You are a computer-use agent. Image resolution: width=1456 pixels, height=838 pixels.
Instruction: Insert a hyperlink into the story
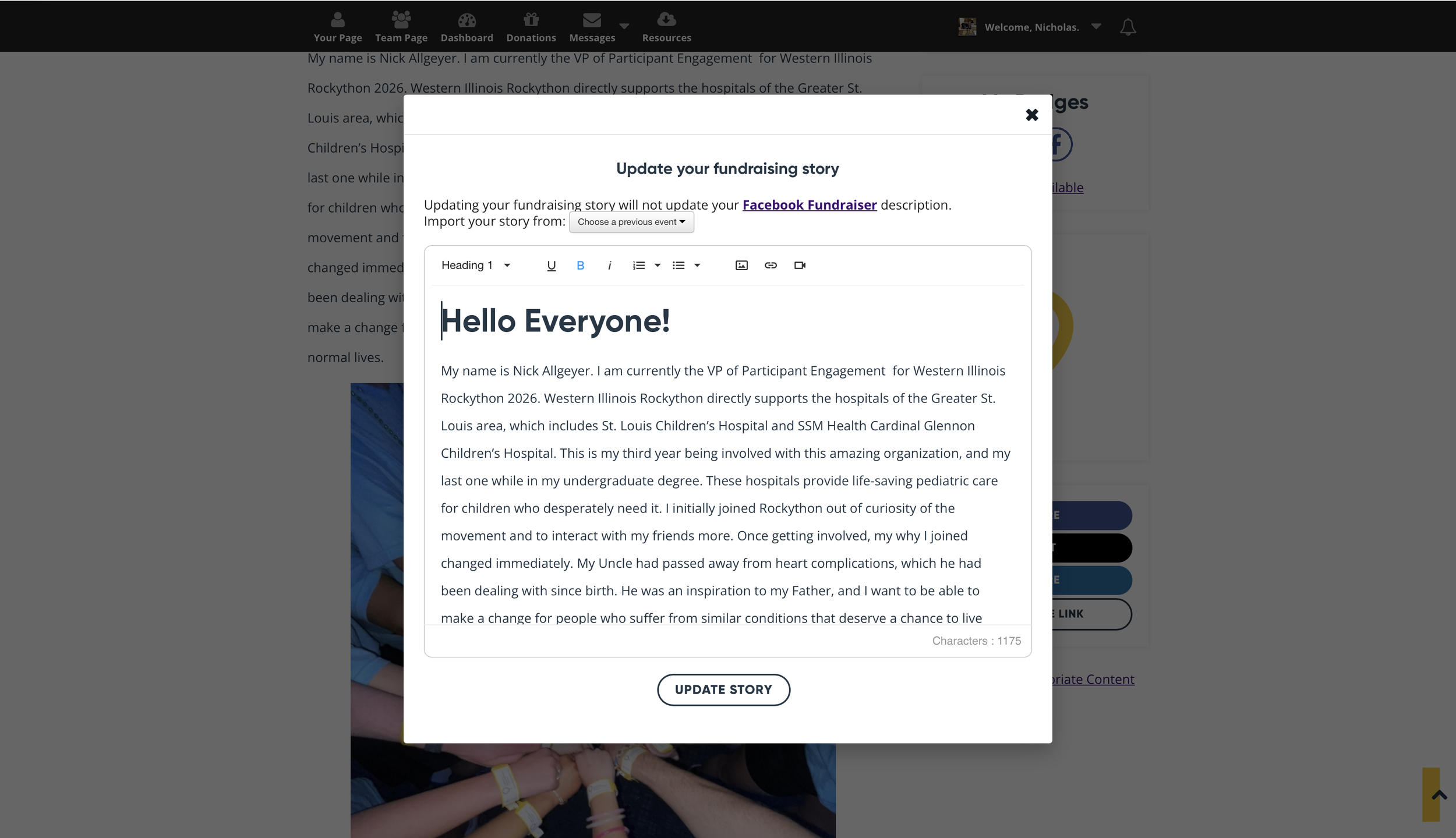coord(771,266)
